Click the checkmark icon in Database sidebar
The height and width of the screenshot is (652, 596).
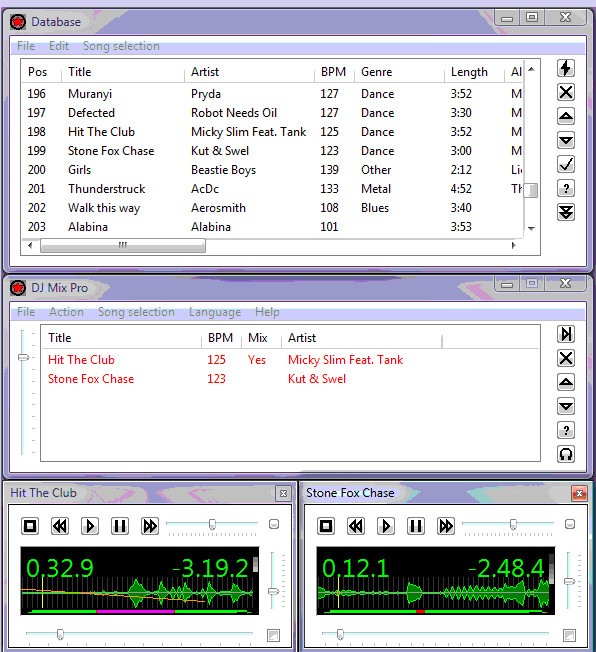click(566, 165)
